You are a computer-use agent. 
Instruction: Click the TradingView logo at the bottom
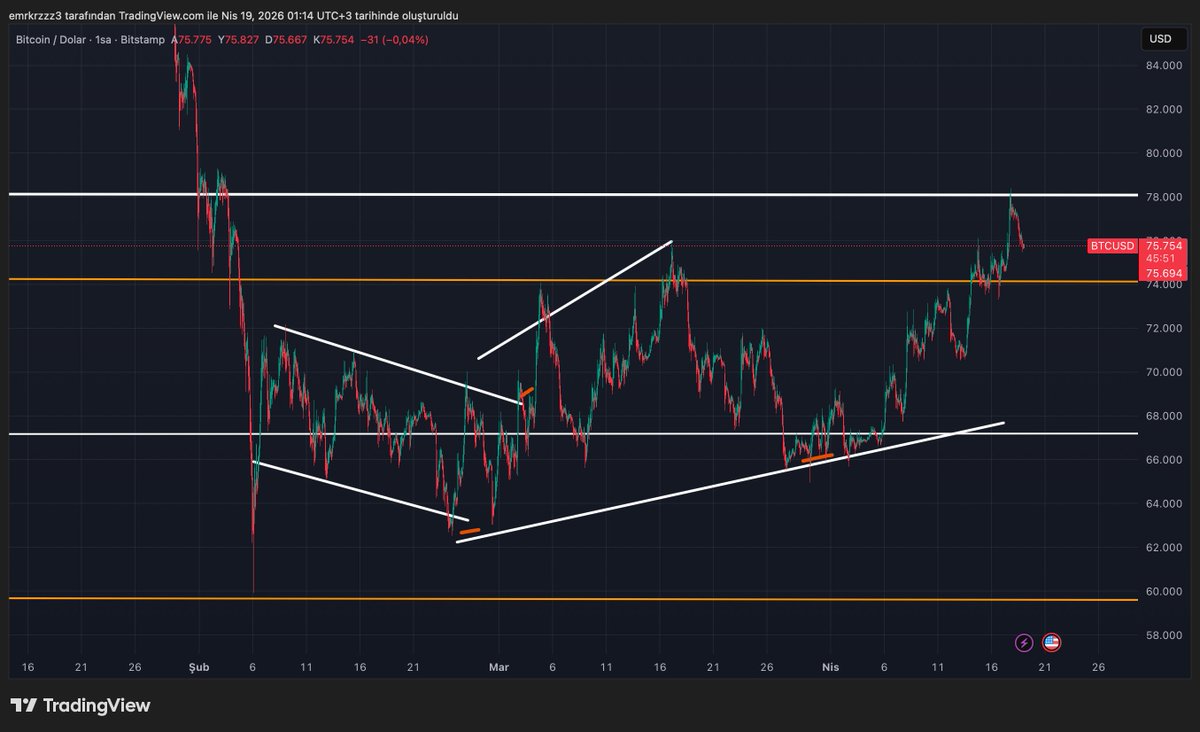[80, 705]
